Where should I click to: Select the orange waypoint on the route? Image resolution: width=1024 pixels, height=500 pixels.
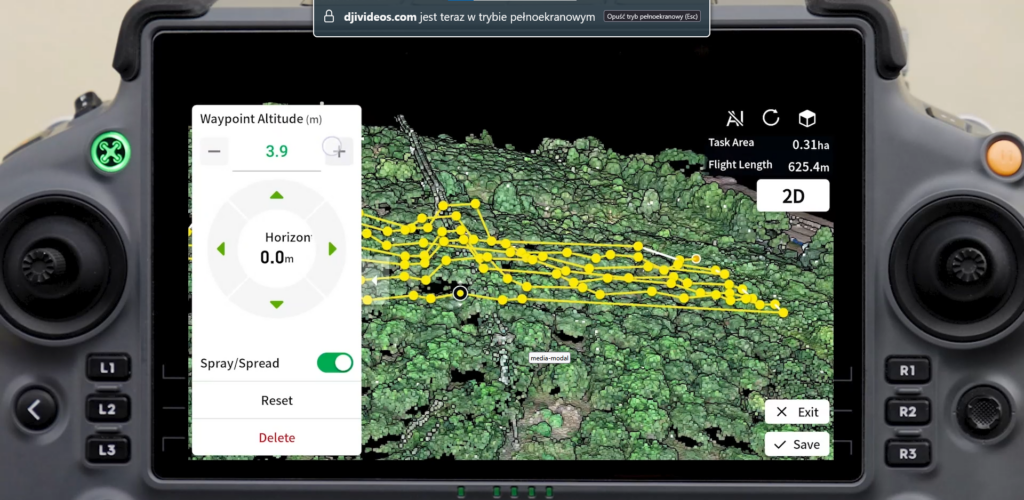coord(696,258)
